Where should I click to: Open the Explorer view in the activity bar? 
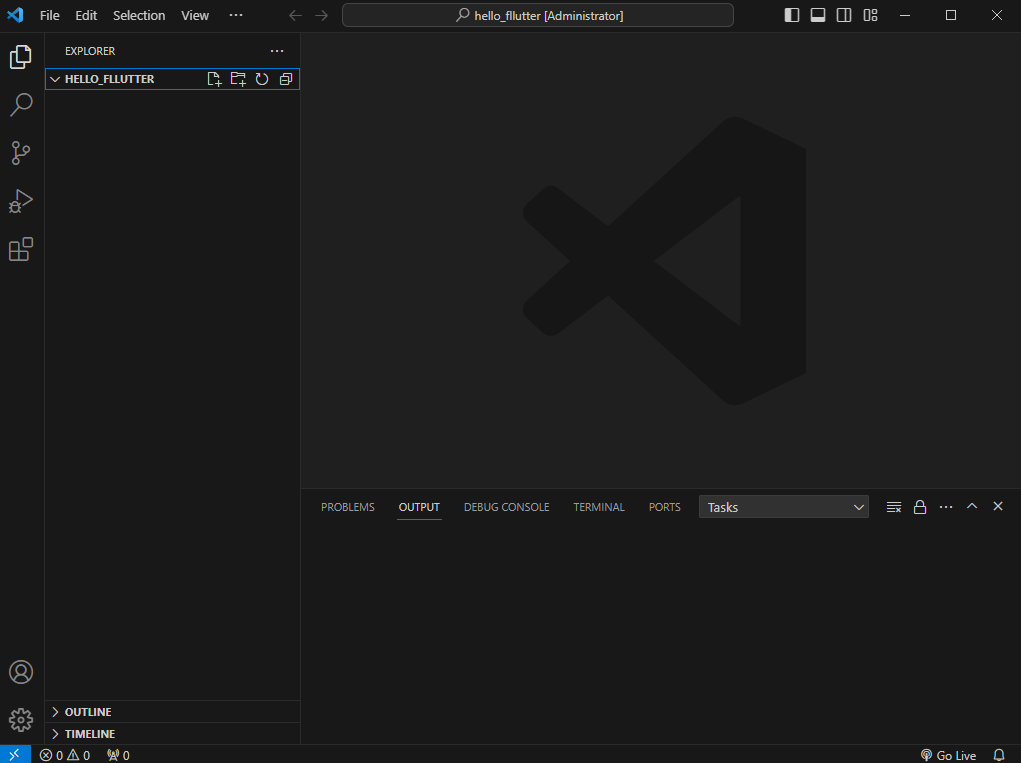pos(21,57)
